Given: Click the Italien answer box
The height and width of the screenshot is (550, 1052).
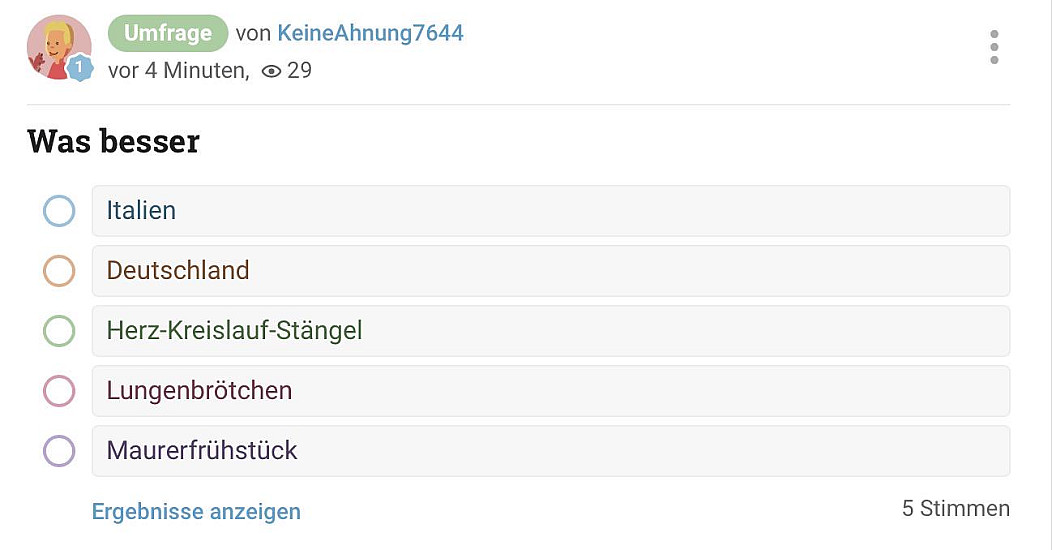Looking at the screenshot, I should [550, 211].
